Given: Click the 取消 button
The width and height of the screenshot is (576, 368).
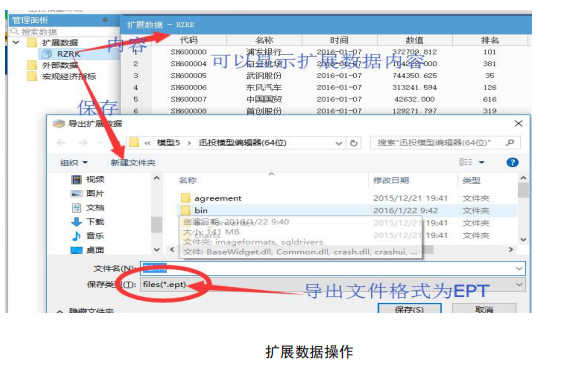Looking at the screenshot, I should (x=484, y=309).
